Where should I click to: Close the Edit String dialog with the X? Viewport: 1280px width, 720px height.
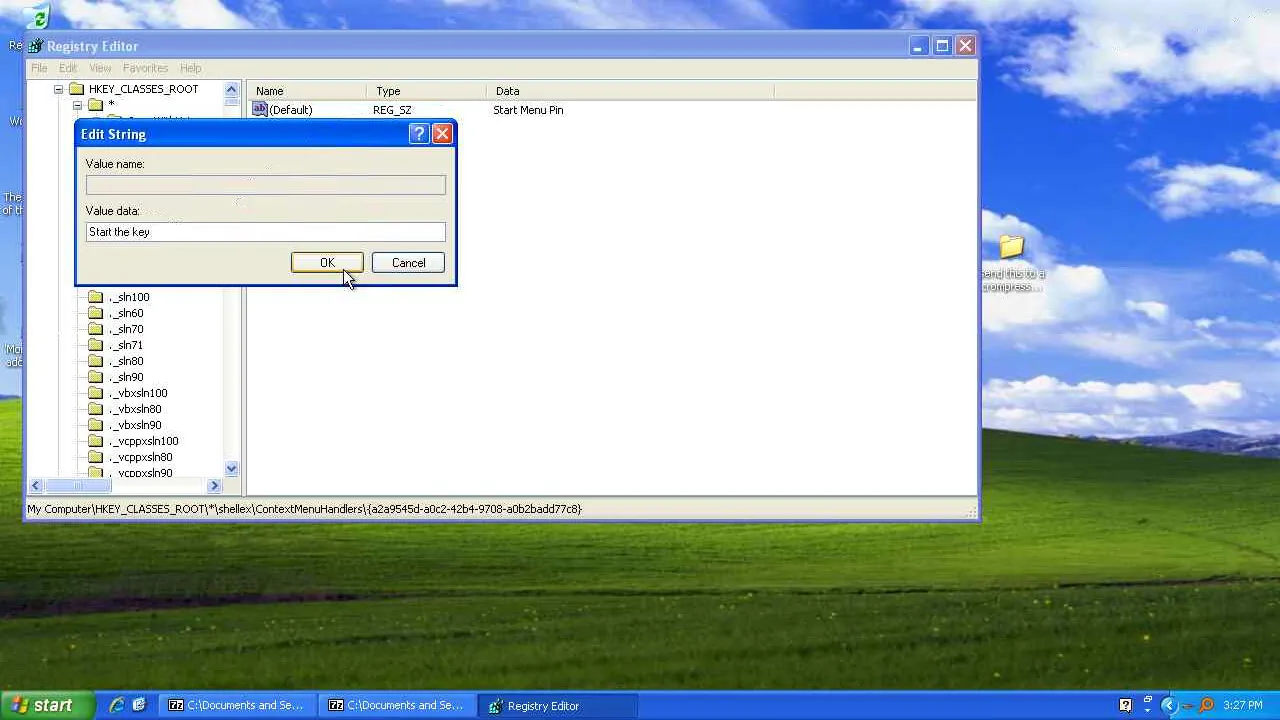point(442,134)
